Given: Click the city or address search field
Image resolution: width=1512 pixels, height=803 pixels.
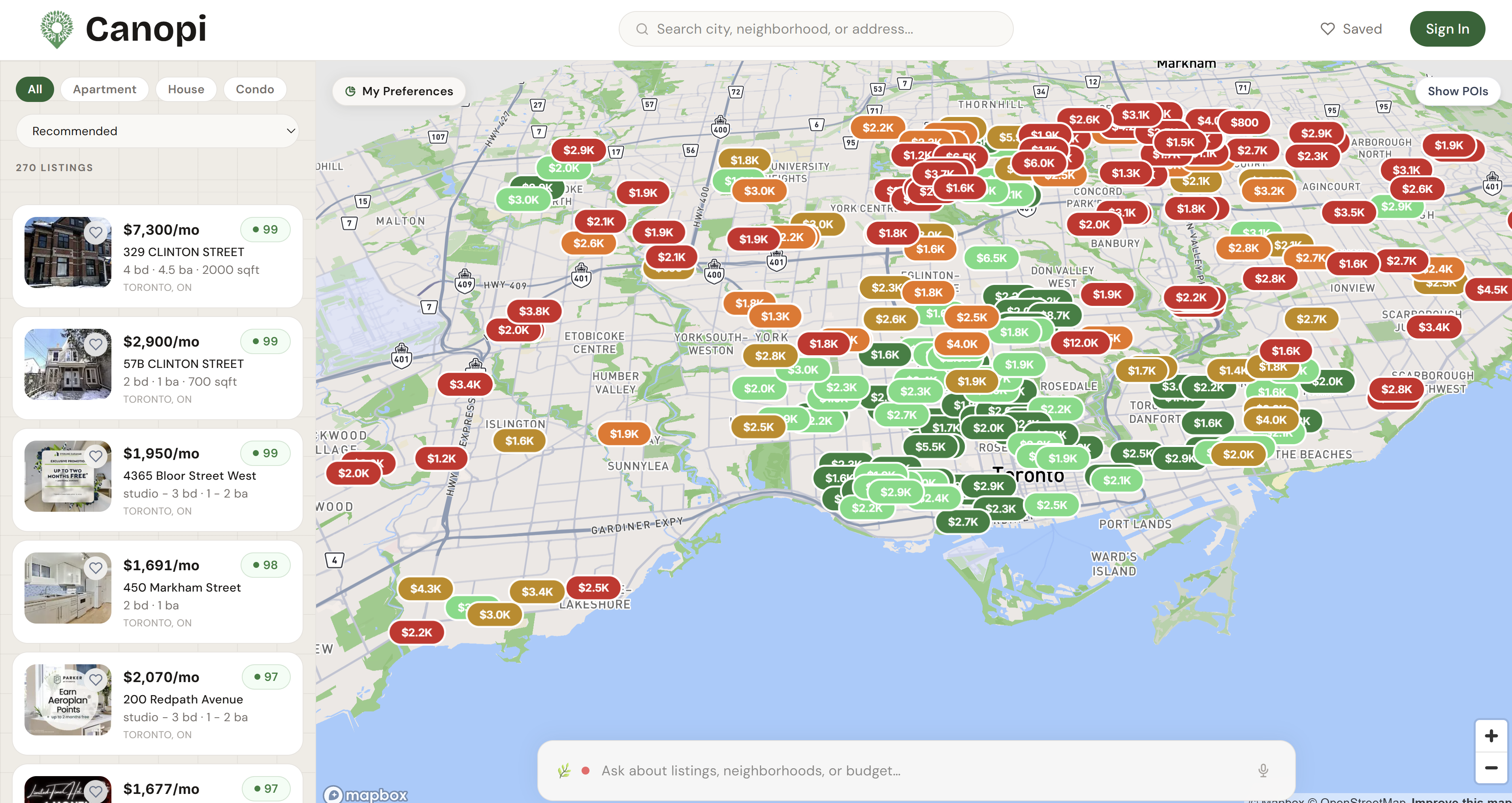Looking at the screenshot, I should 822,29.
